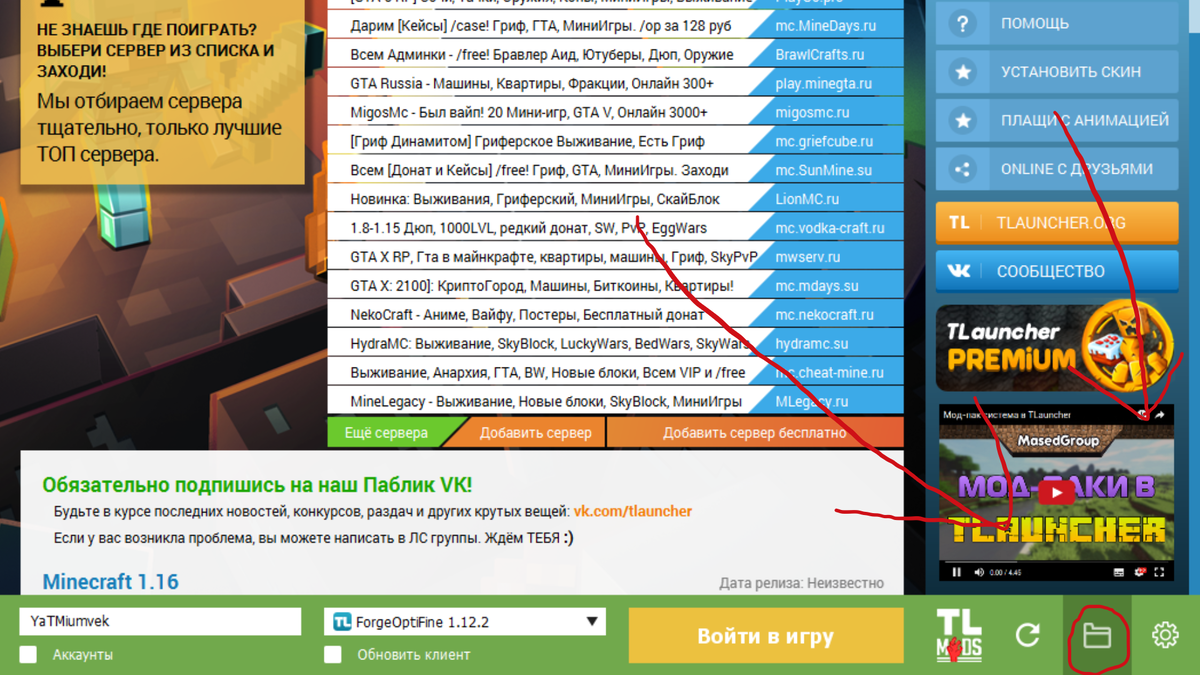Viewport: 1200px width, 675px height.
Task: Enter fullscreen using the video fullscreen icon
Action: coord(1160,572)
